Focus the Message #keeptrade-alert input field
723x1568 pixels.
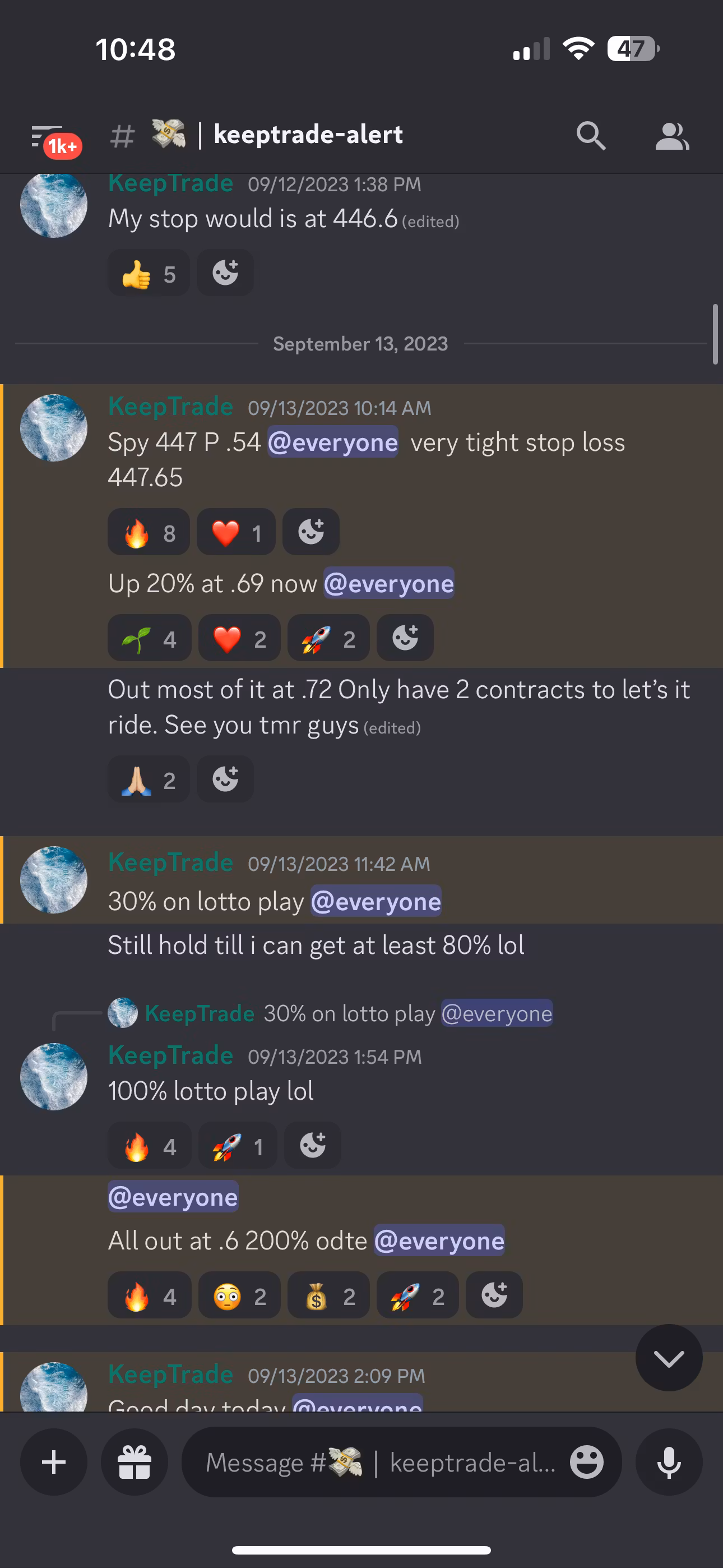pyautogui.click(x=381, y=1462)
